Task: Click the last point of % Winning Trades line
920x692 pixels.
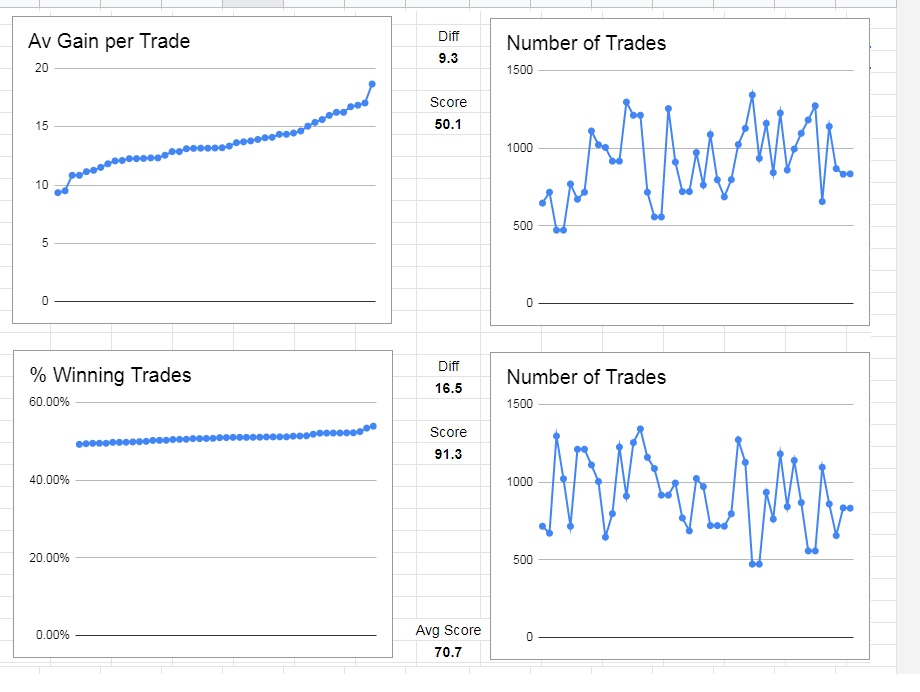Action: click(373, 426)
